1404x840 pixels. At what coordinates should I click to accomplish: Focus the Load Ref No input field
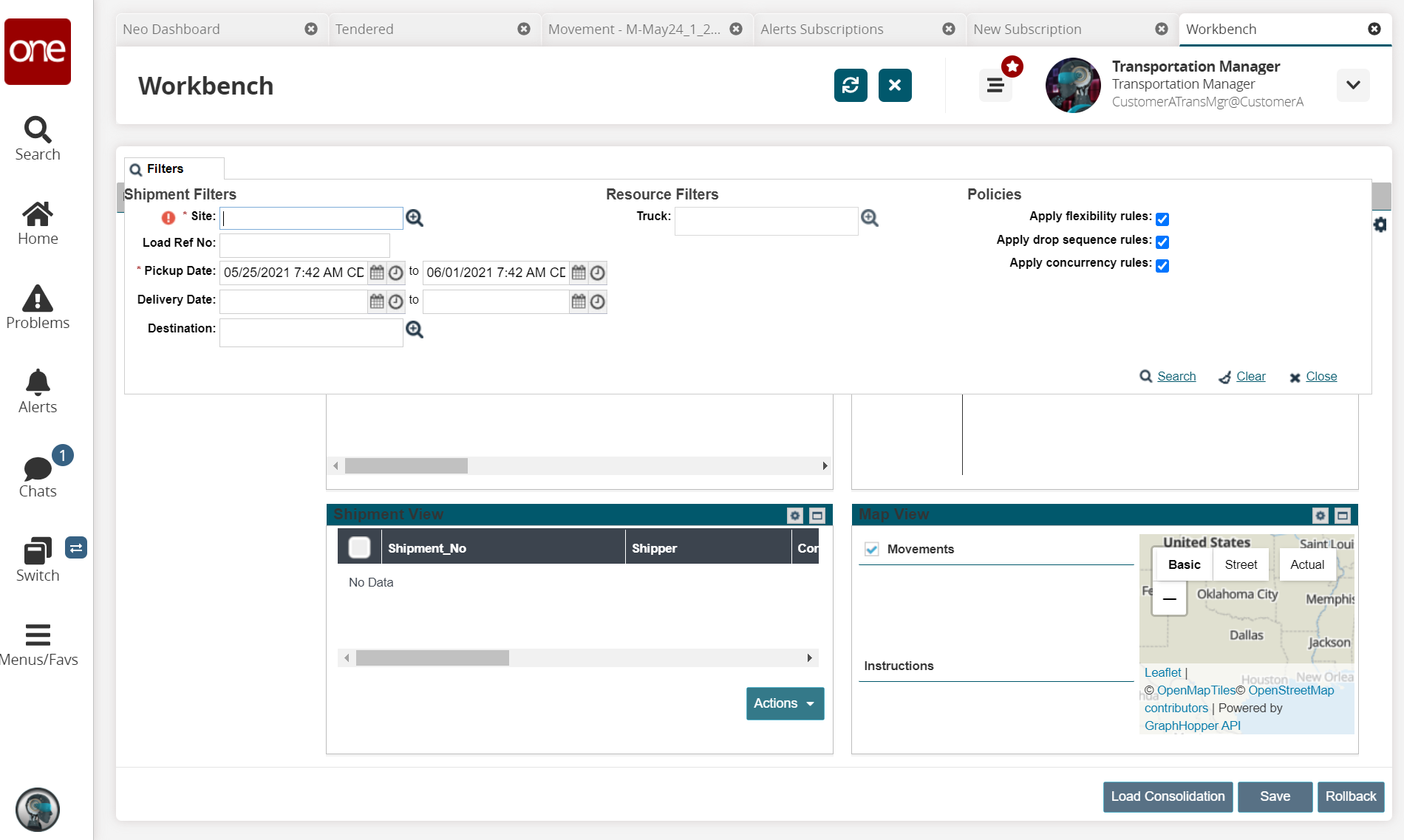(x=304, y=245)
